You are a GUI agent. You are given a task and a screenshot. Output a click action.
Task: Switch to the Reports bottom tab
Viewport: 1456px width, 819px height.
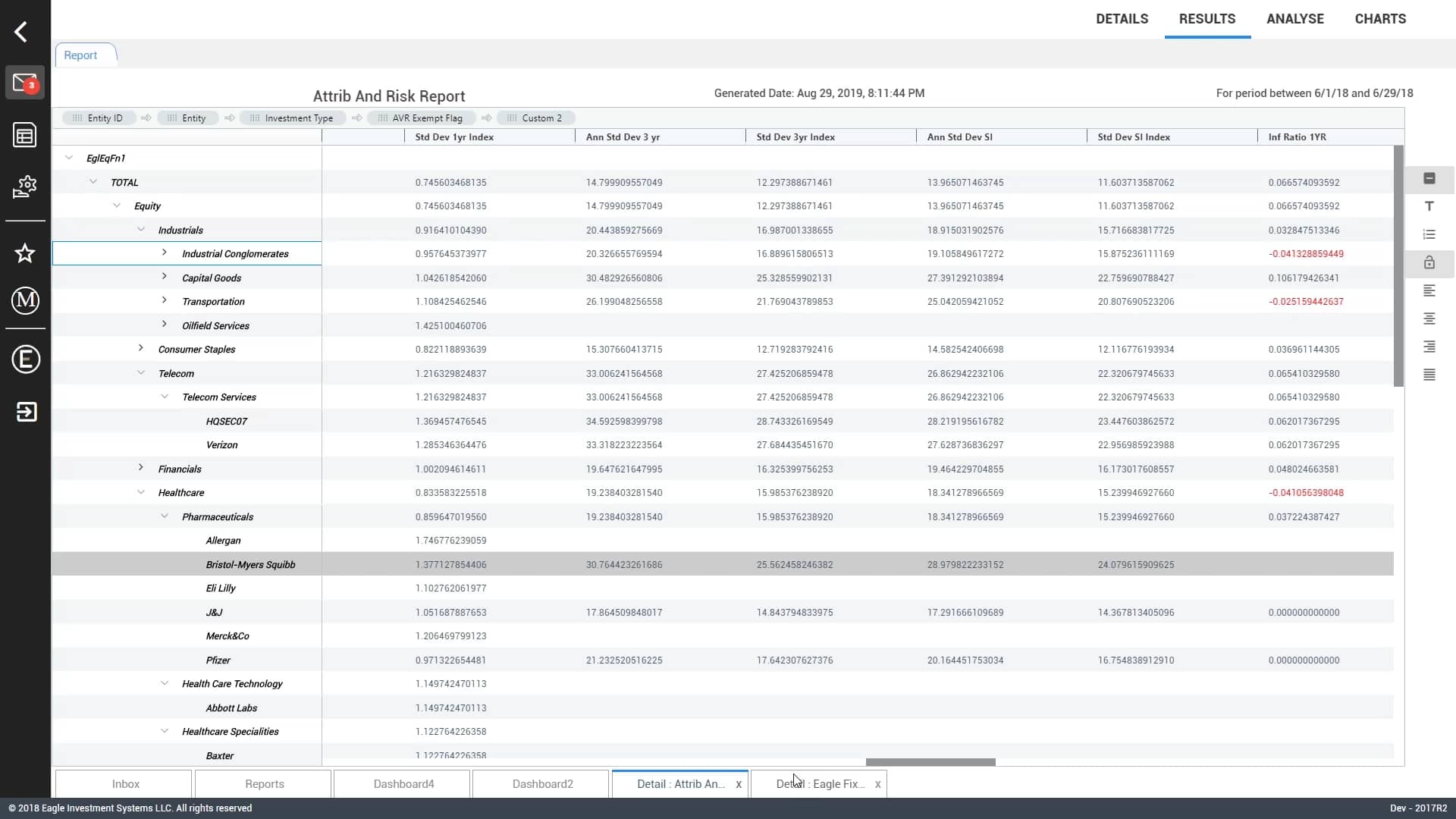[263, 784]
